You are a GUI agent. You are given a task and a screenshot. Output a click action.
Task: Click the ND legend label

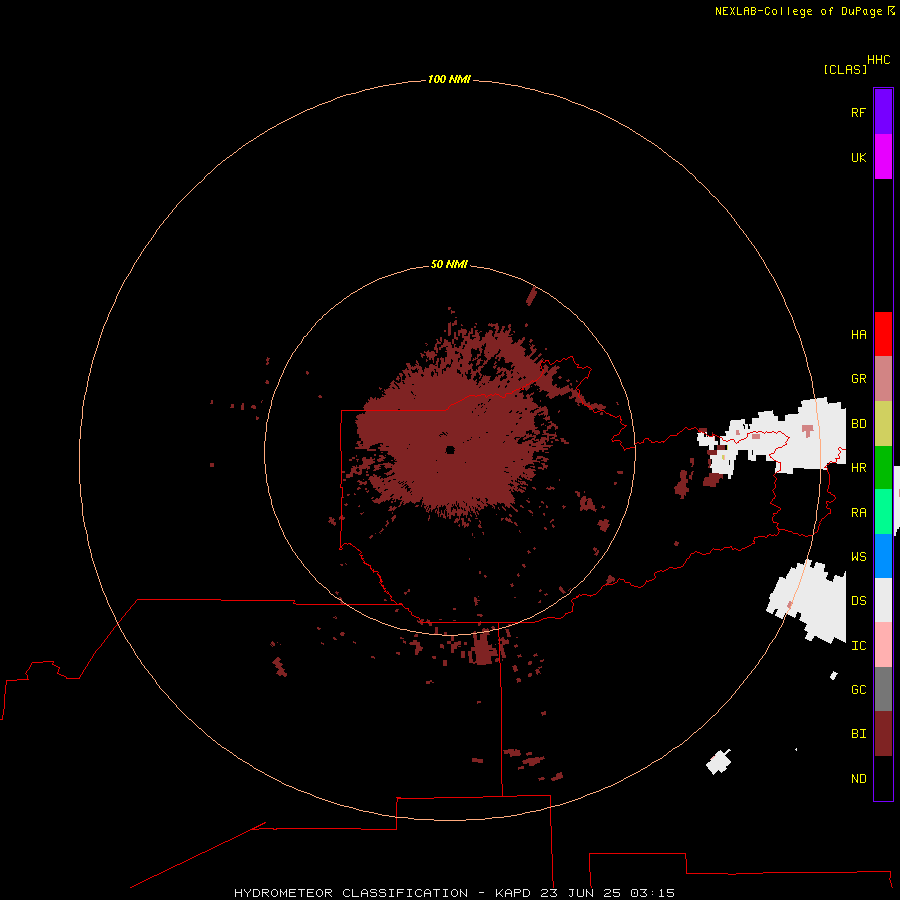pyautogui.click(x=858, y=779)
